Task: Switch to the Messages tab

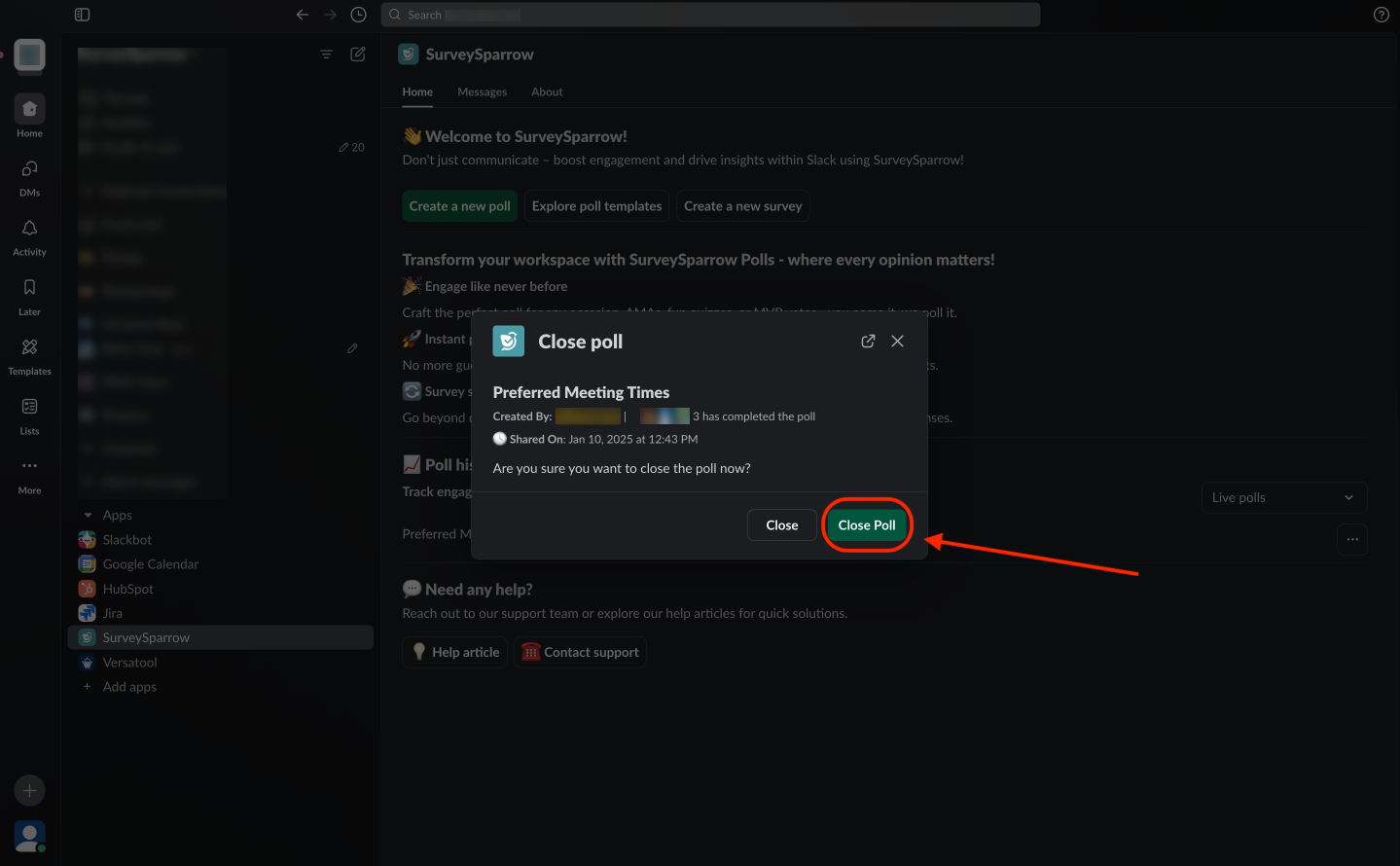Action: click(482, 92)
